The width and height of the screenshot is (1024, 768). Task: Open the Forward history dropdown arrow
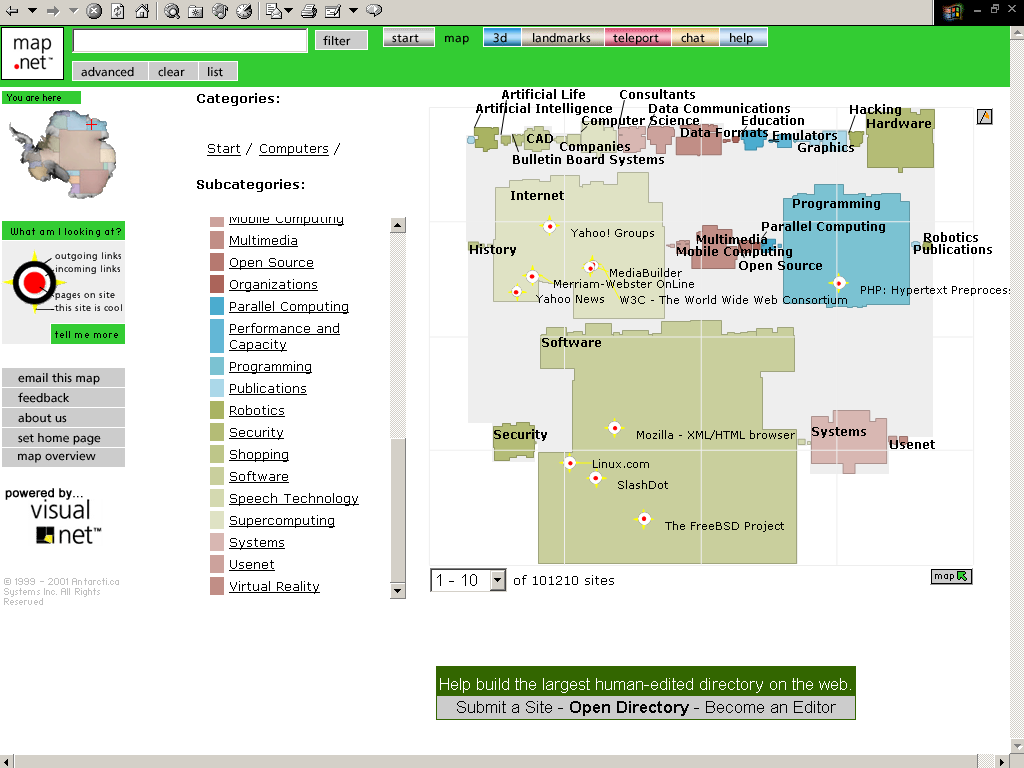pos(73,10)
